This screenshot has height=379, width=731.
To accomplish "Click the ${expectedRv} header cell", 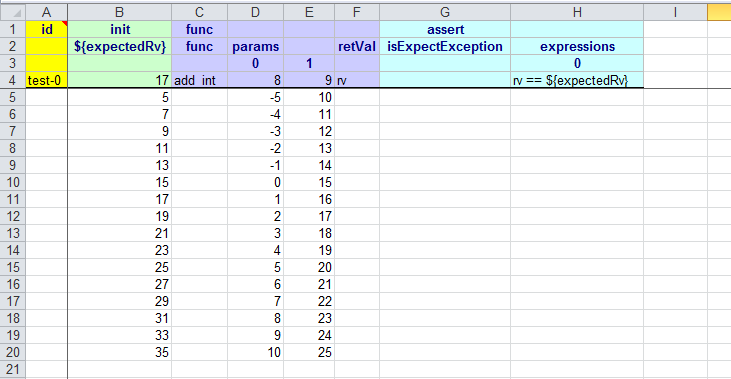I will [120, 46].
